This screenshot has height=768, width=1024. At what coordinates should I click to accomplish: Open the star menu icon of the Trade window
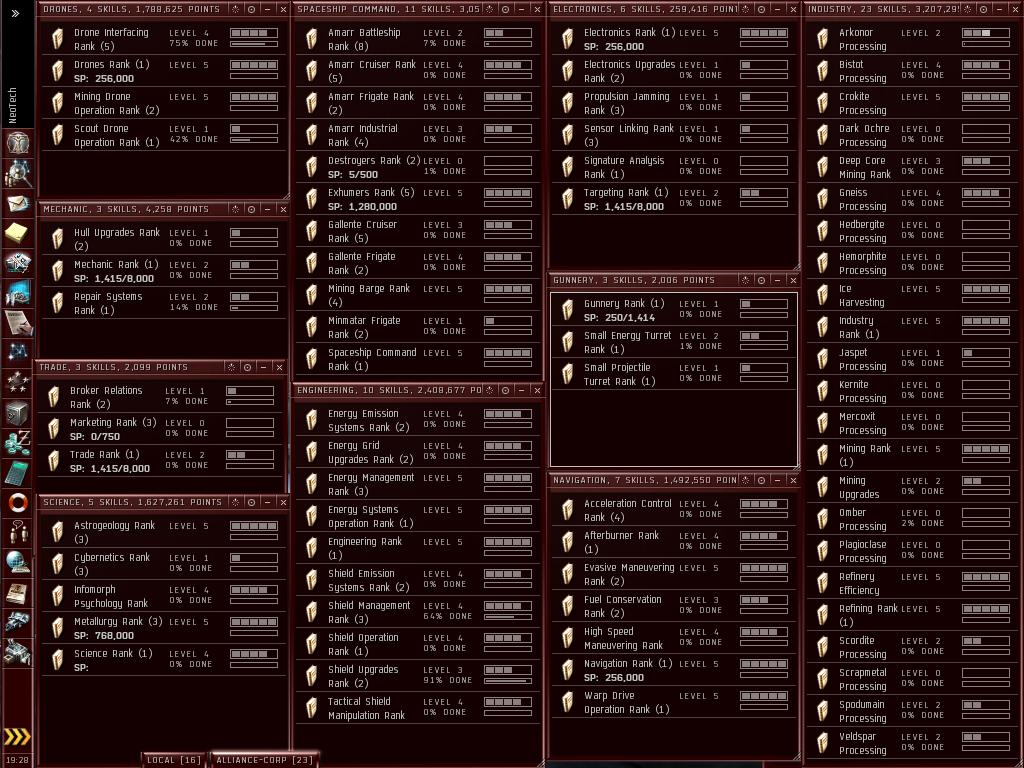(x=232, y=367)
